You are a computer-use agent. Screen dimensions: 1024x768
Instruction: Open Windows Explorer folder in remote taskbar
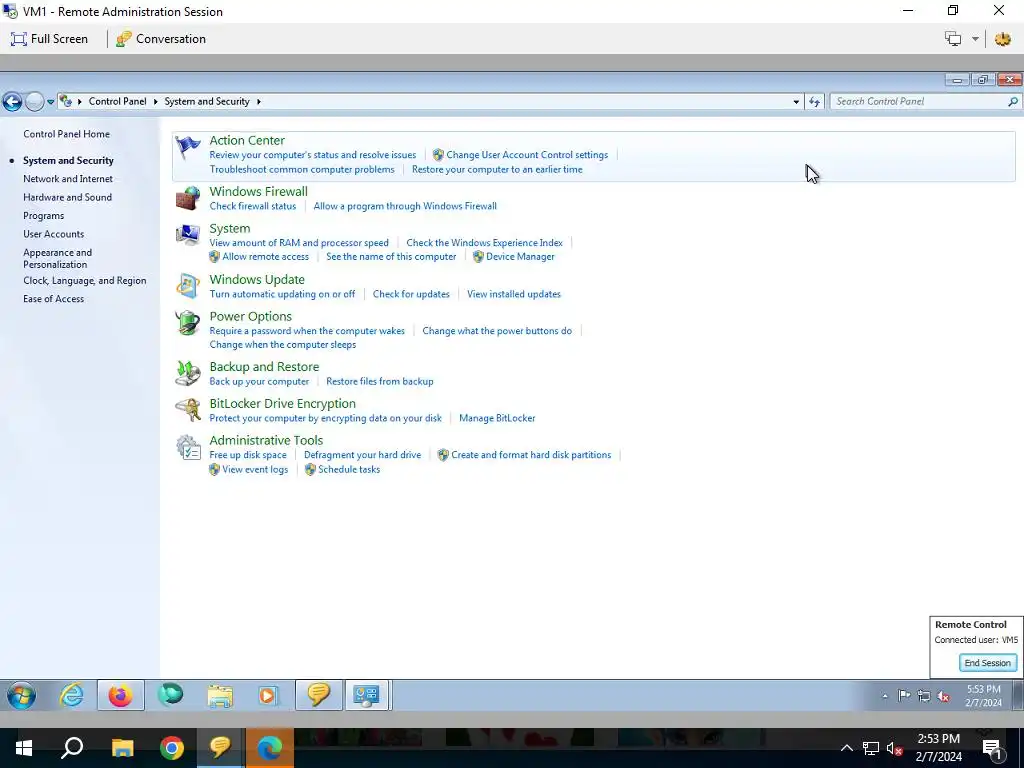point(220,696)
